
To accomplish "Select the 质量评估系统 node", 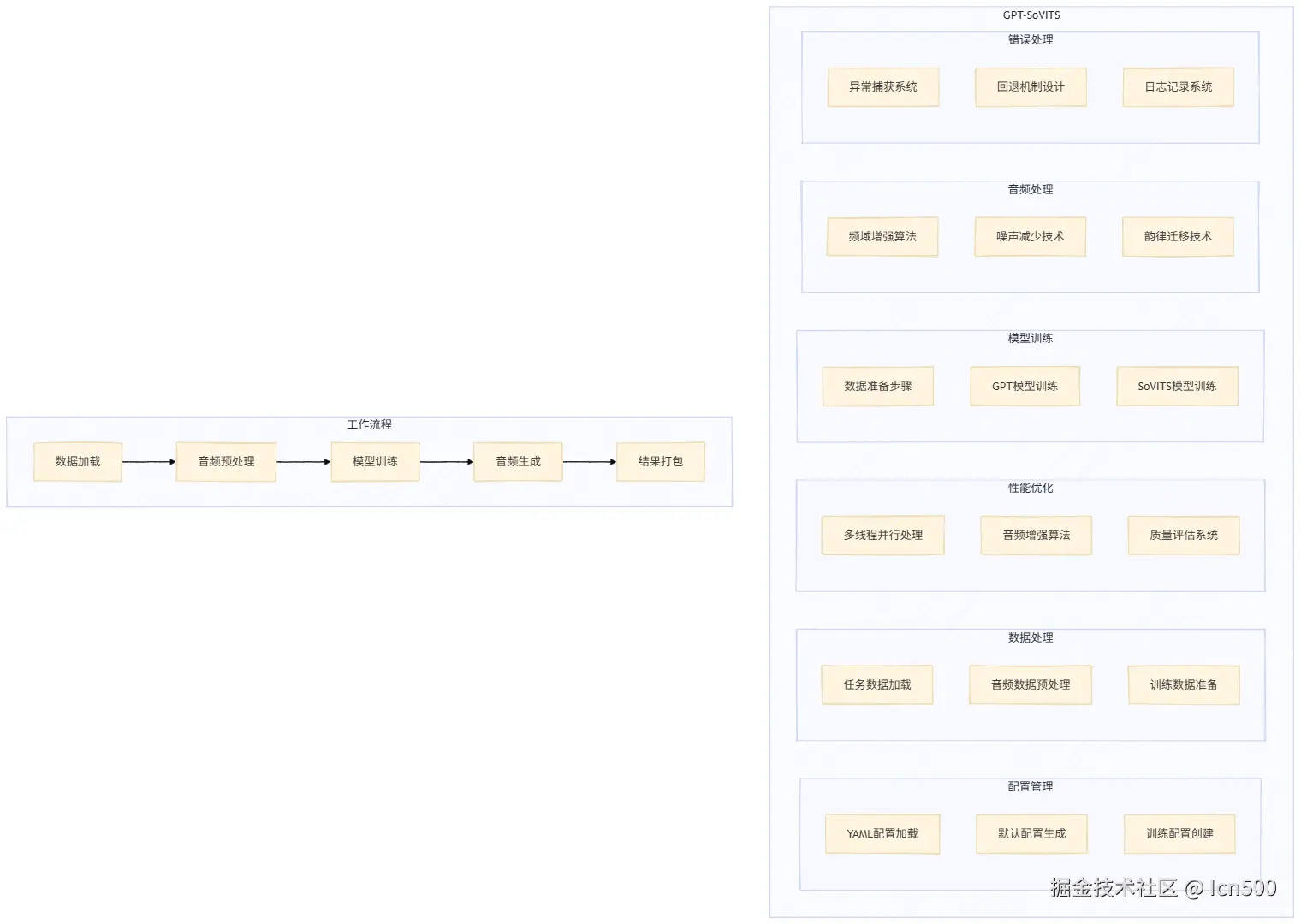I will click(1184, 536).
